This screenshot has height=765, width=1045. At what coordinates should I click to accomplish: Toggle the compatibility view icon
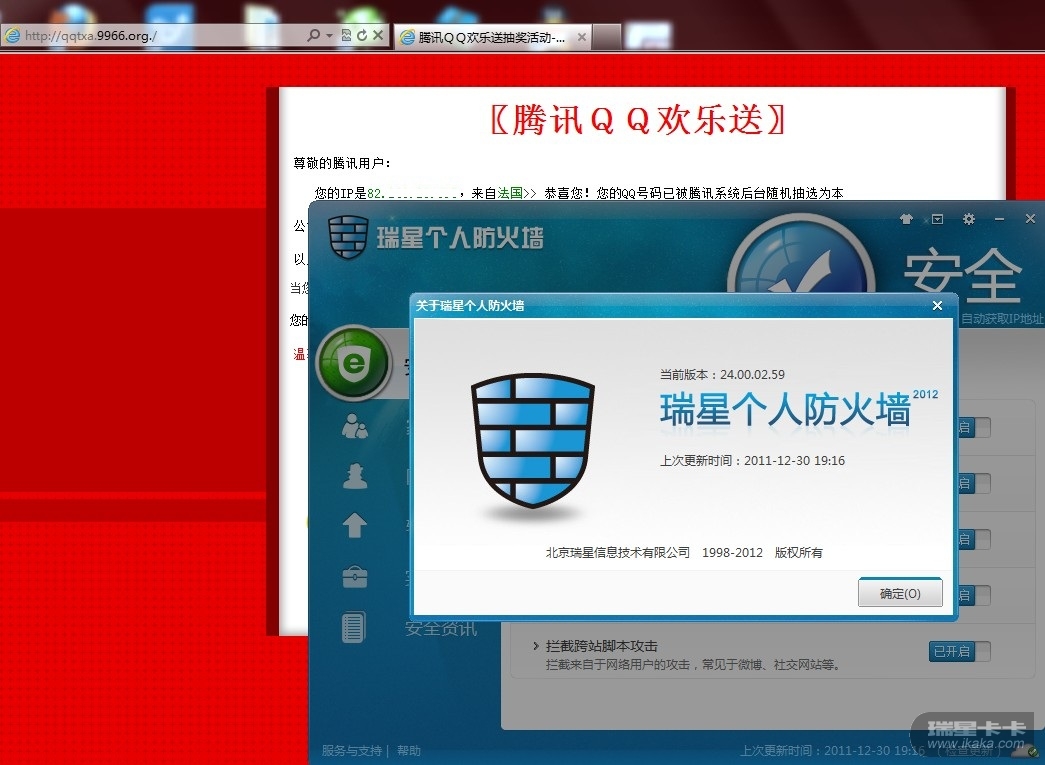(x=346, y=35)
